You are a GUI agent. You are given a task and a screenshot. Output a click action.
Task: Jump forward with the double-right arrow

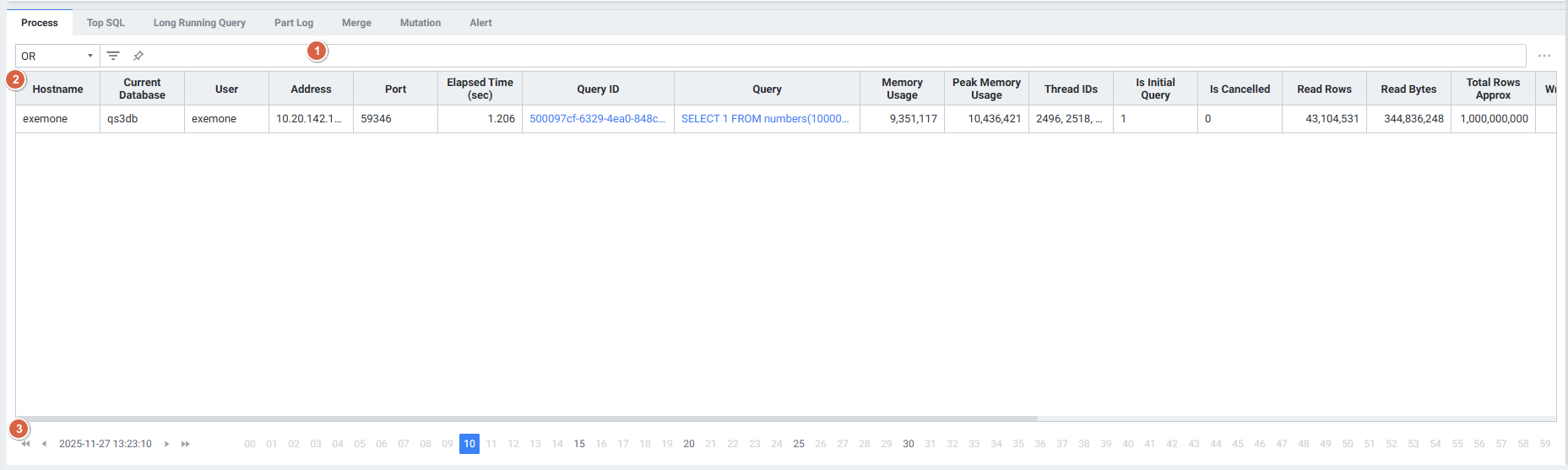click(x=186, y=444)
